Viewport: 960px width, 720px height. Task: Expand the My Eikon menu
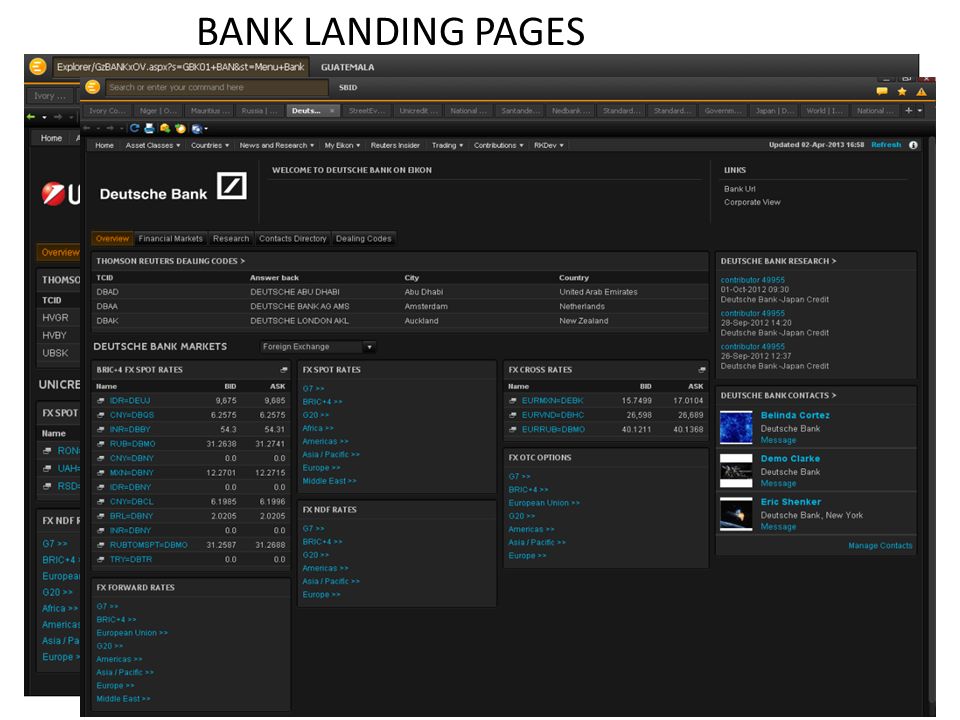click(x=342, y=145)
